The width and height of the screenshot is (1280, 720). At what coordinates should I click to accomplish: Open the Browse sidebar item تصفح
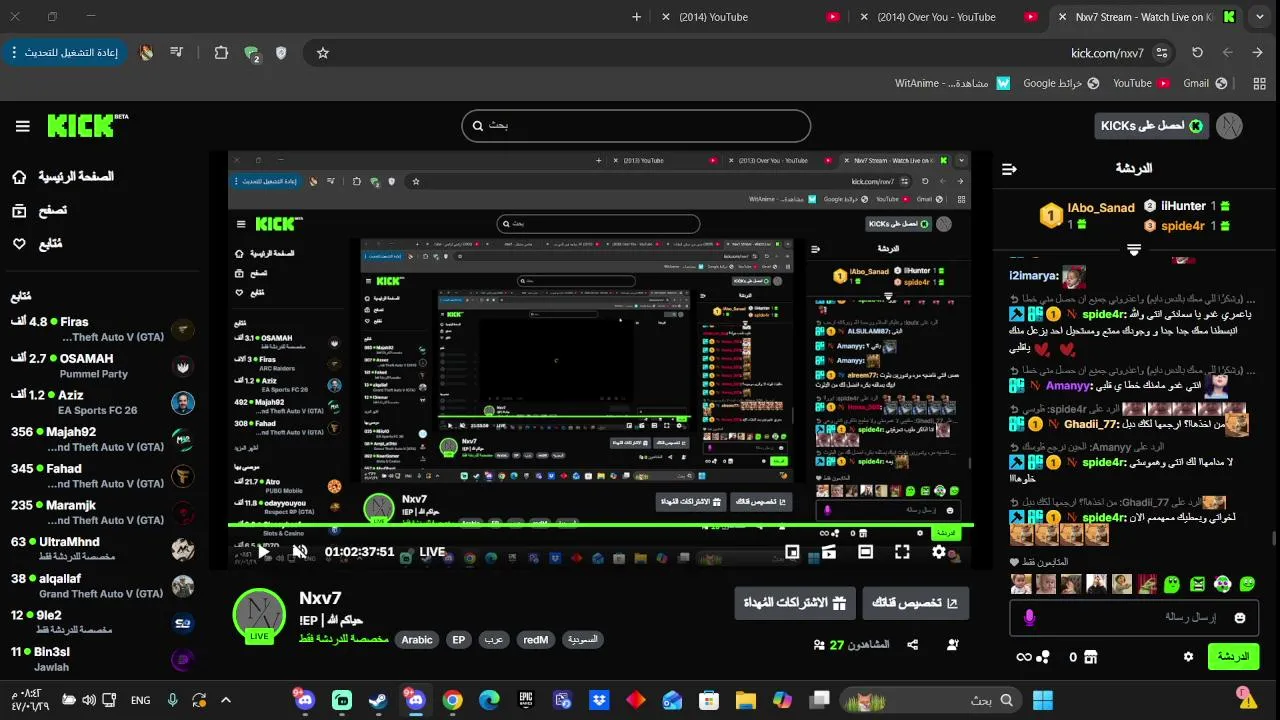click(x=39, y=210)
